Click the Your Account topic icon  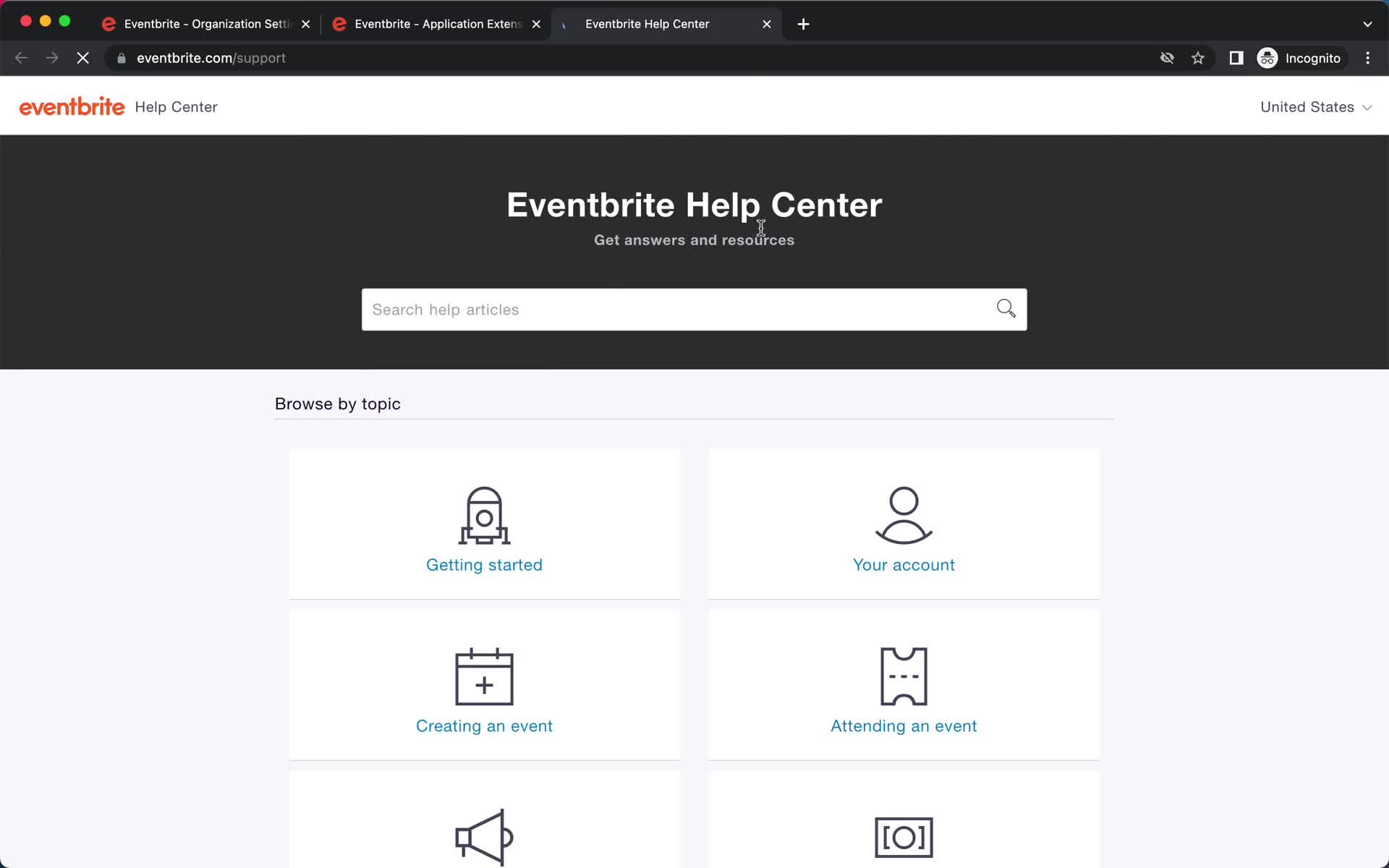tap(904, 514)
